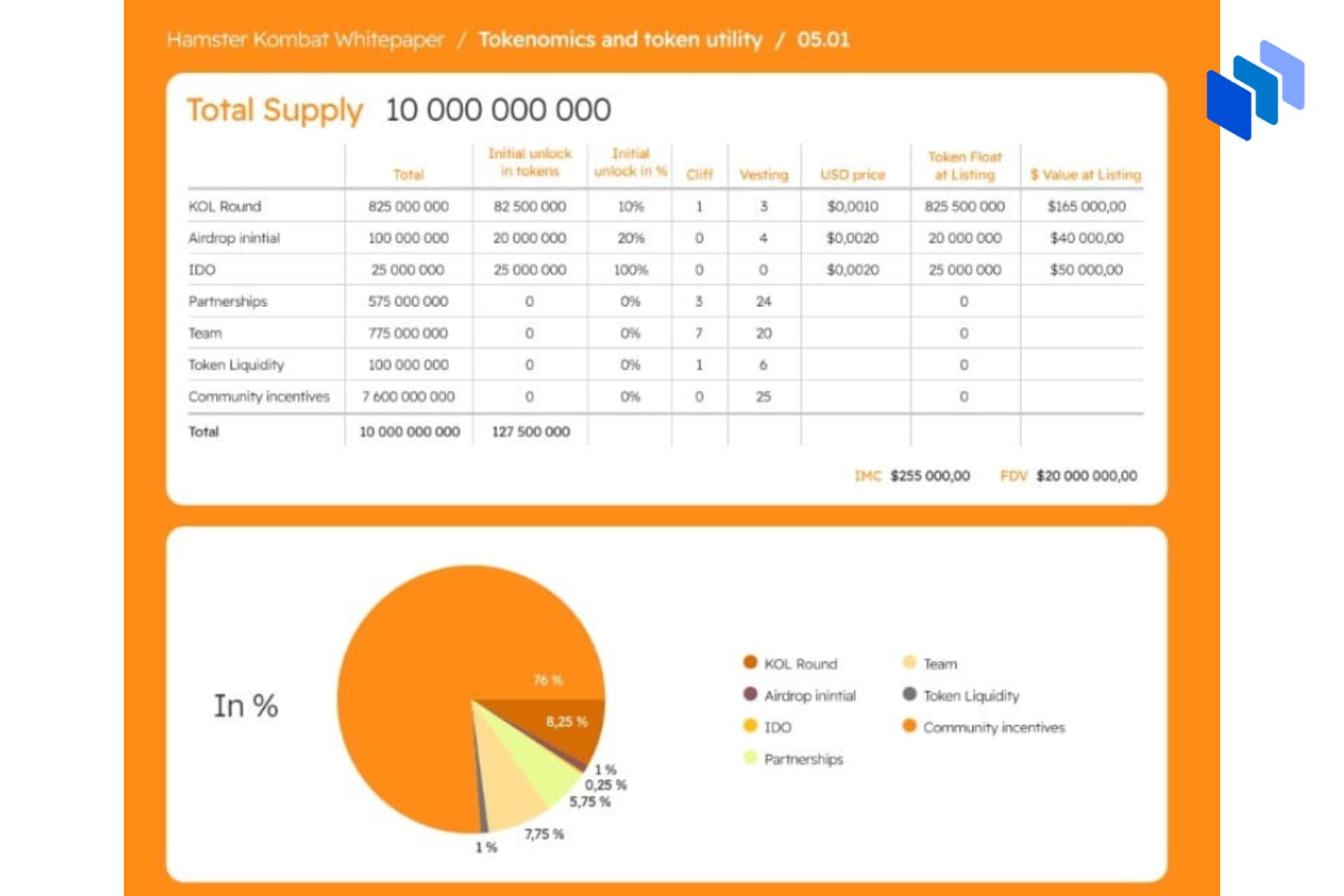Screen dimensions: 1344x896
Task: Click the "0,25 %" pie chart label
Action: click(606, 785)
